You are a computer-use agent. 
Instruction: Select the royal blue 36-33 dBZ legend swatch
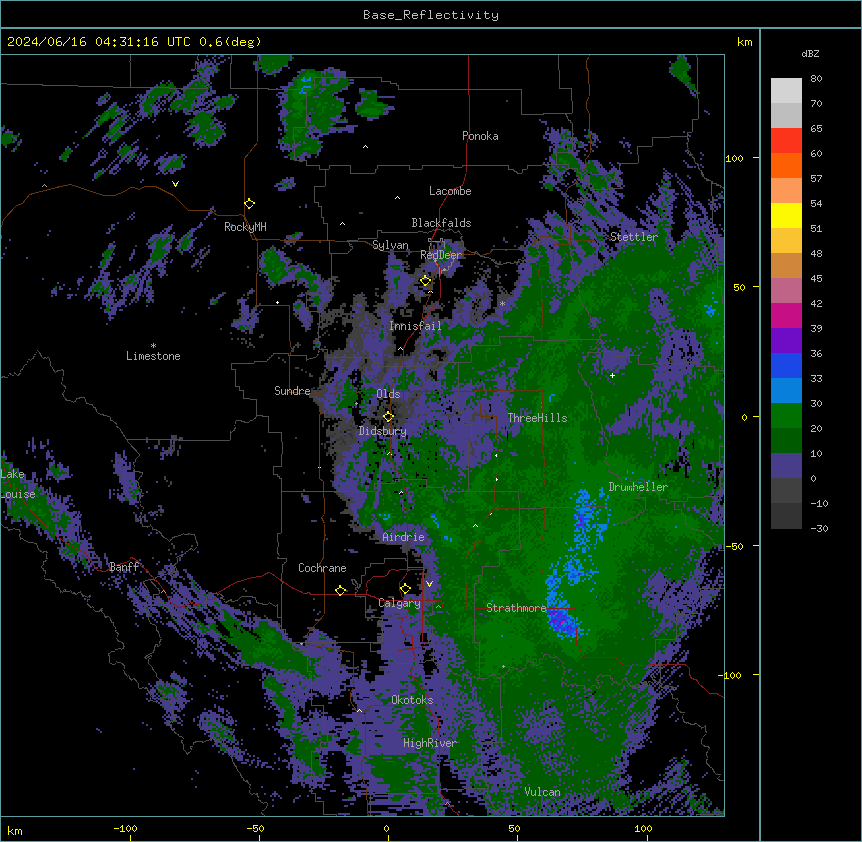[x=786, y=366]
